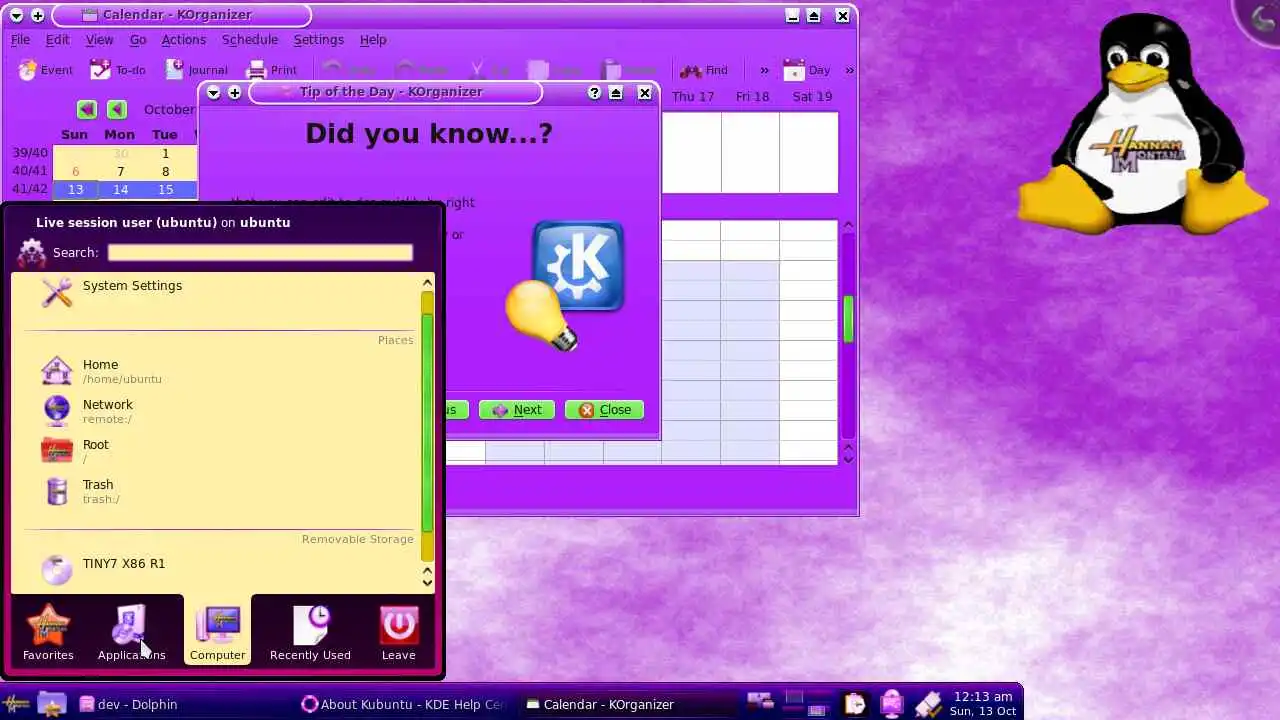1280x720 pixels.
Task: Open the File menu
Action: (x=20, y=40)
